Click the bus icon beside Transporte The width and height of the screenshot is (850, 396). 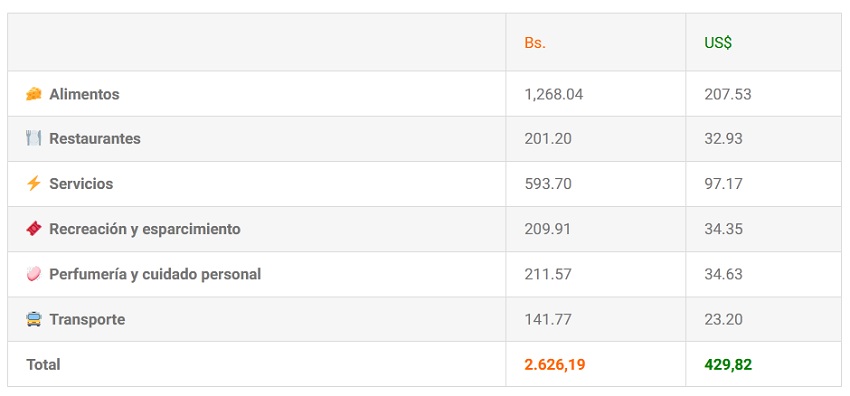pyautogui.click(x=34, y=319)
